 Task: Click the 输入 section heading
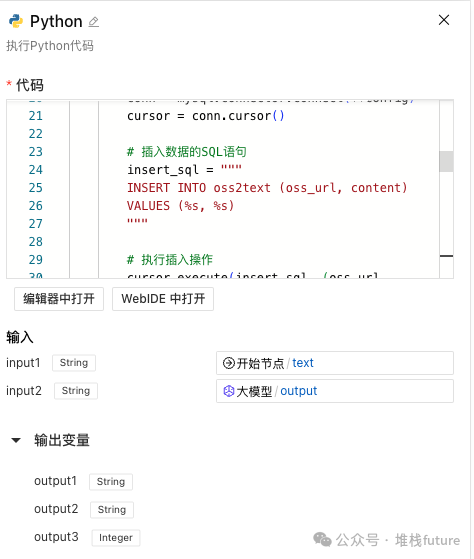tap(20, 337)
